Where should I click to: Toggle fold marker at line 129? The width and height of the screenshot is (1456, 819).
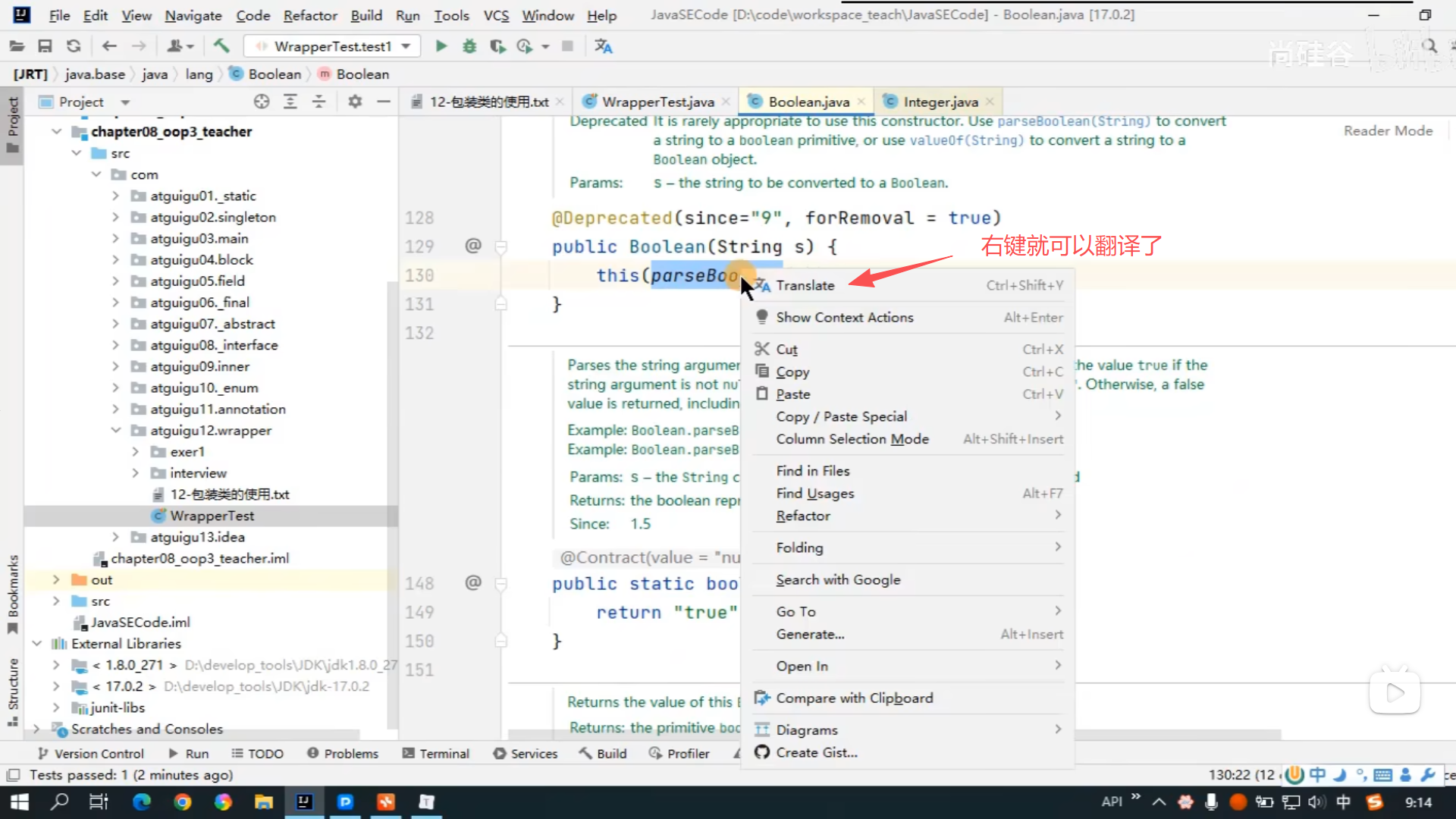500,246
